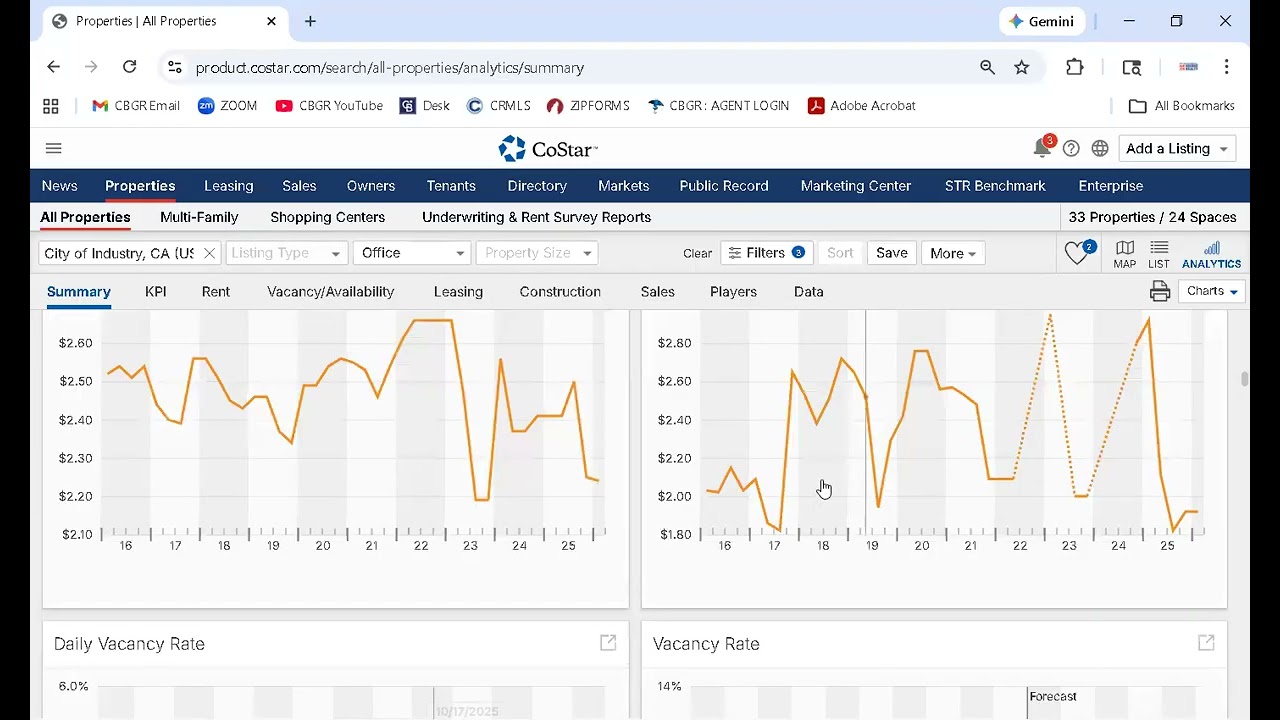Click the browser address bar URL
The image size is (1280, 720).
click(390, 68)
